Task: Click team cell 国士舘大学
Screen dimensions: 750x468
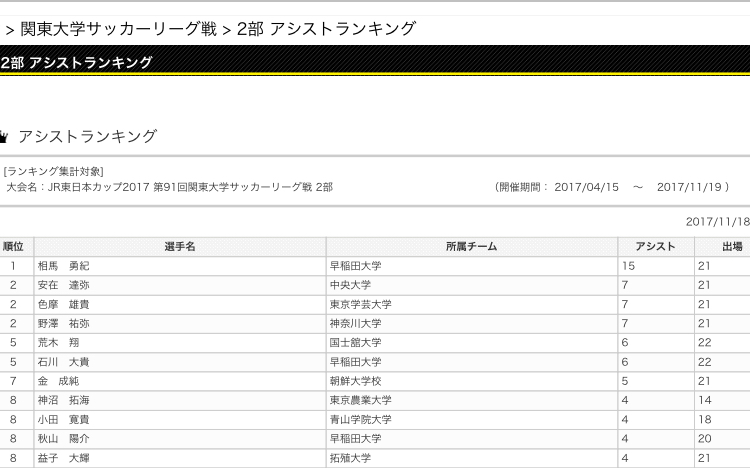Action: (355, 343)
